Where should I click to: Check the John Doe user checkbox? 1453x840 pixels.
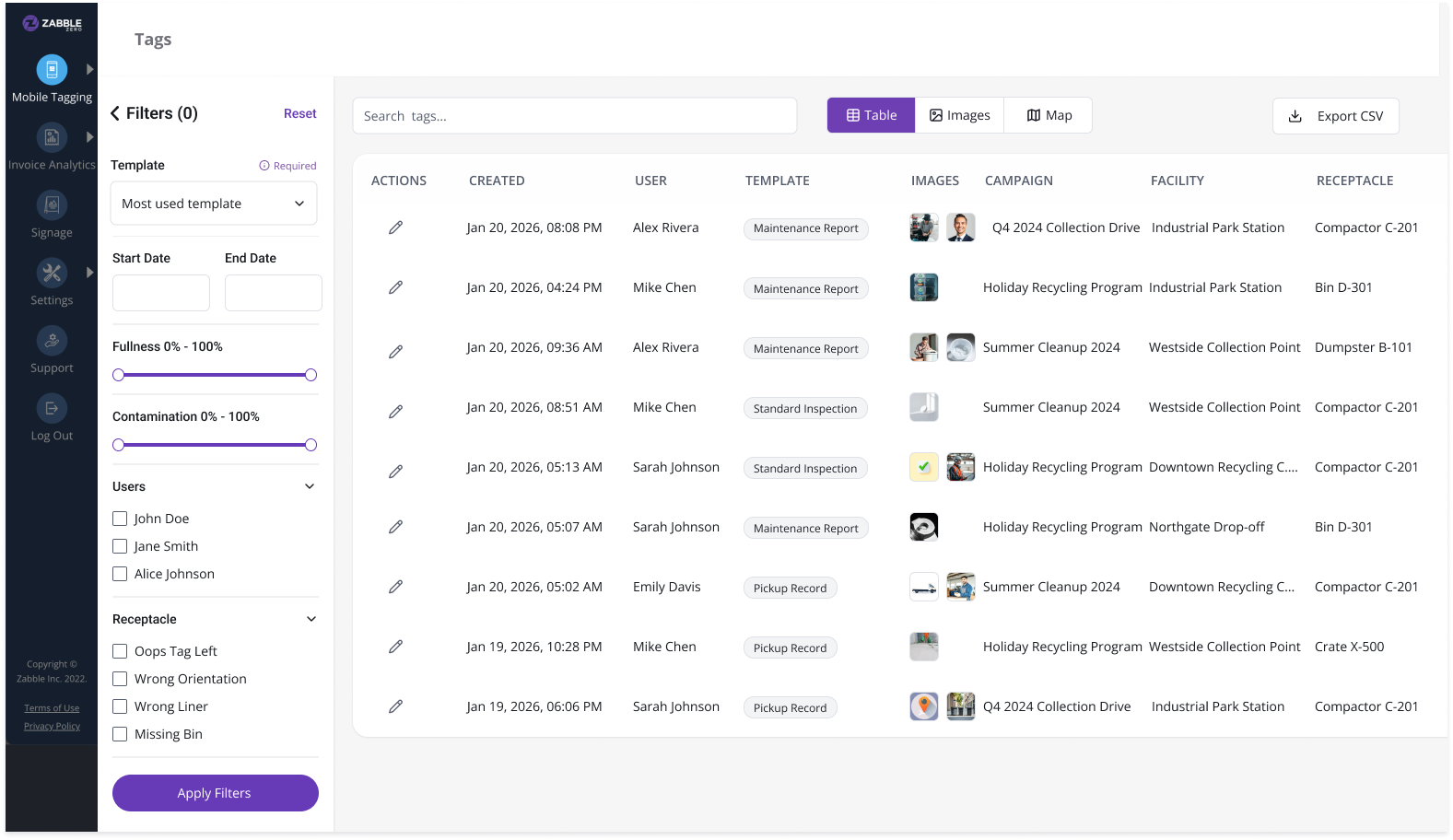(120, 519)
